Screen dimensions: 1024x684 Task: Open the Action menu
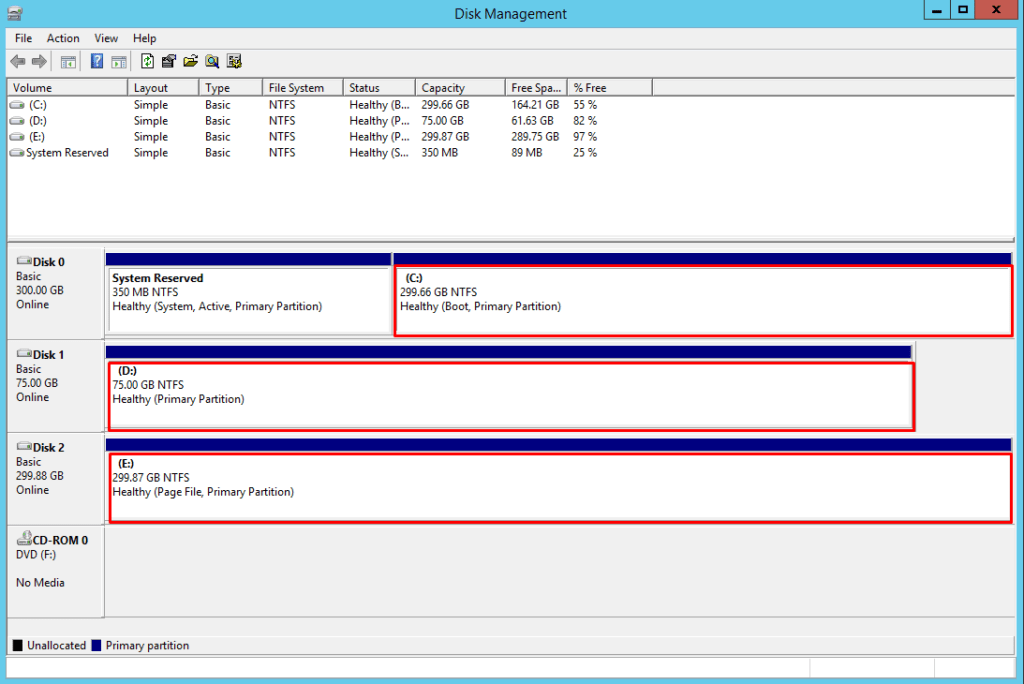point(63,38)
